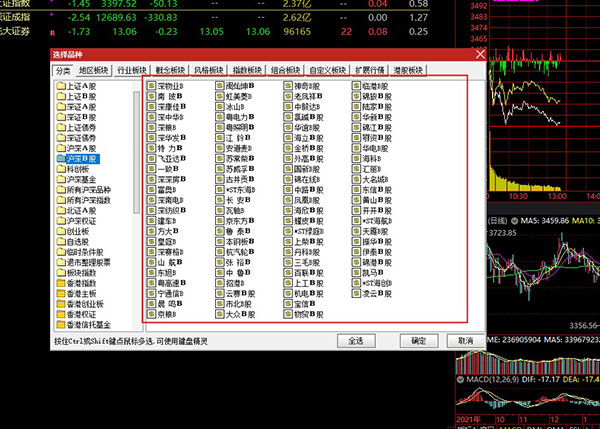The width and height of the screenshot is (600, 429).
Task: Click the stock icon beside 海立B股
Action: (x=288, y=137)
